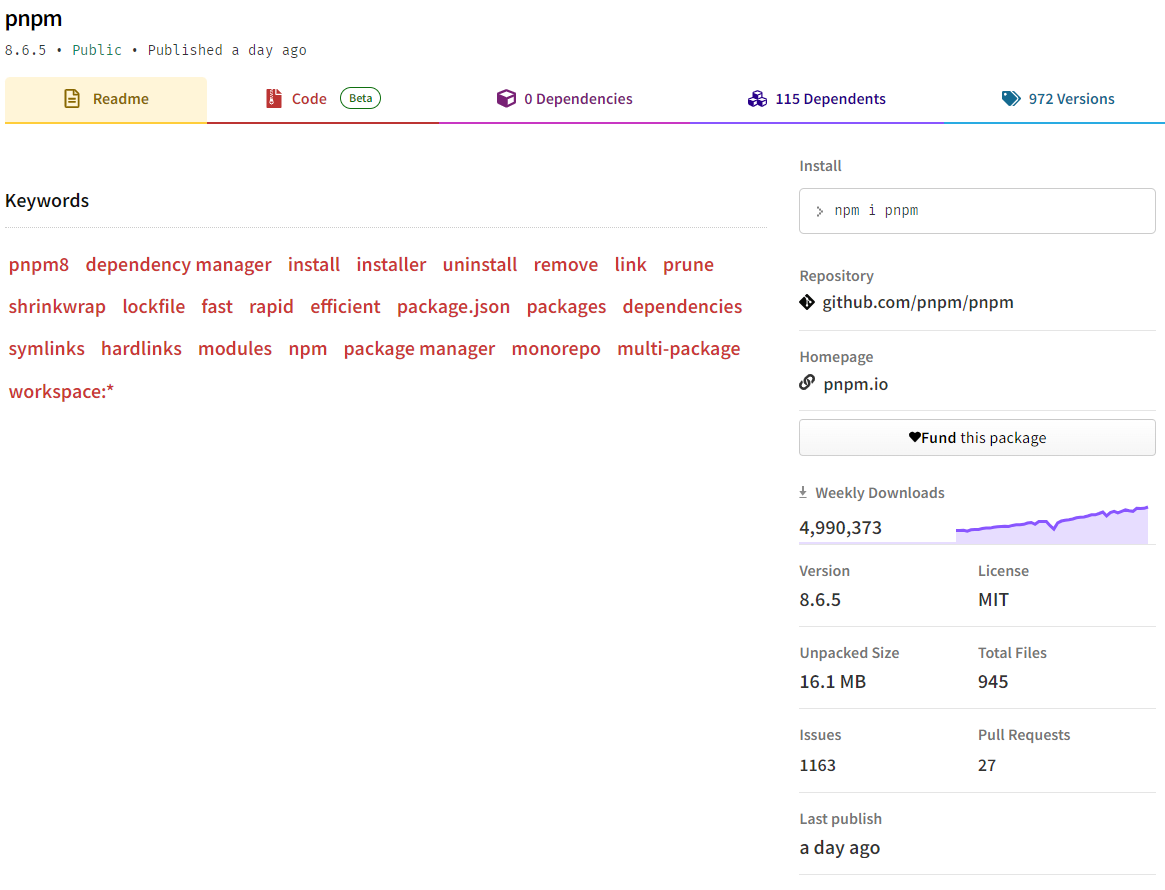
Task: Click the Last publish value a day ago
Action: pos(840,848)
